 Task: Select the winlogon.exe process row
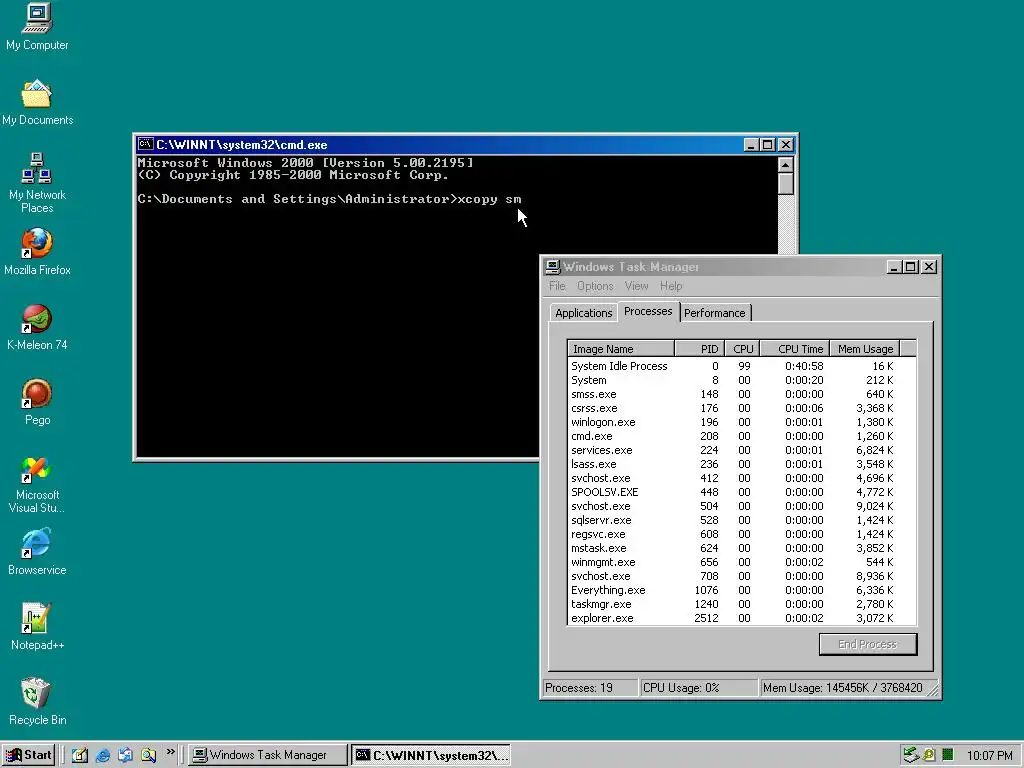point(741,423)
